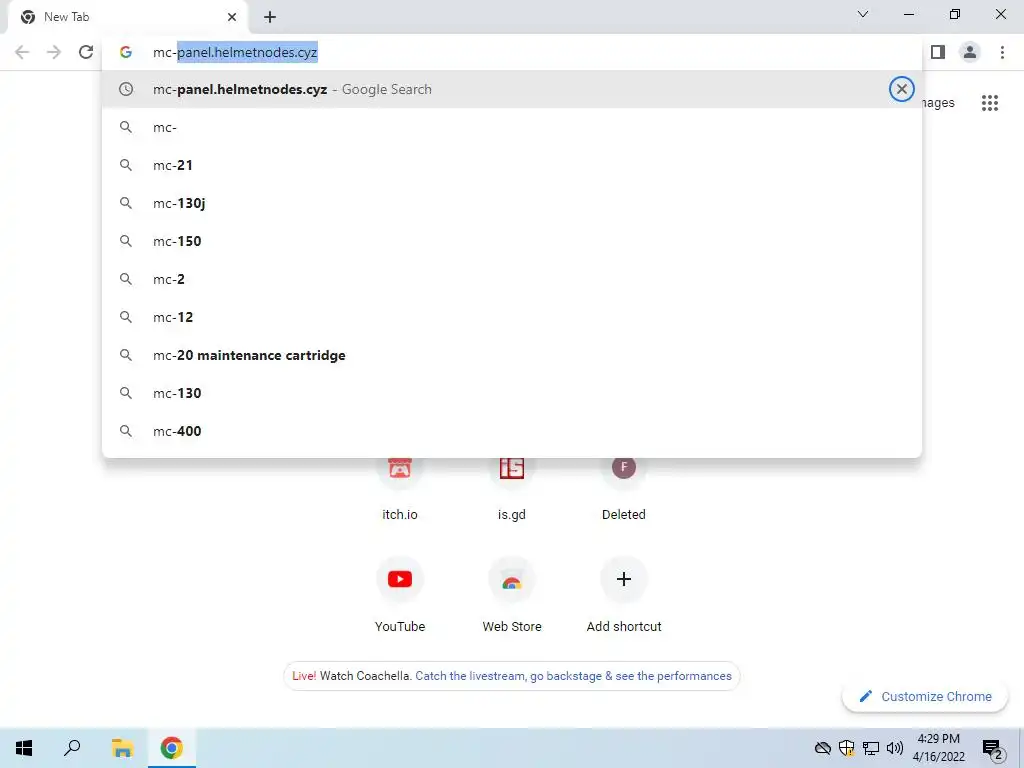Close the New Tab tab
Screen dimensions: 1024x768
click(232, 17)
